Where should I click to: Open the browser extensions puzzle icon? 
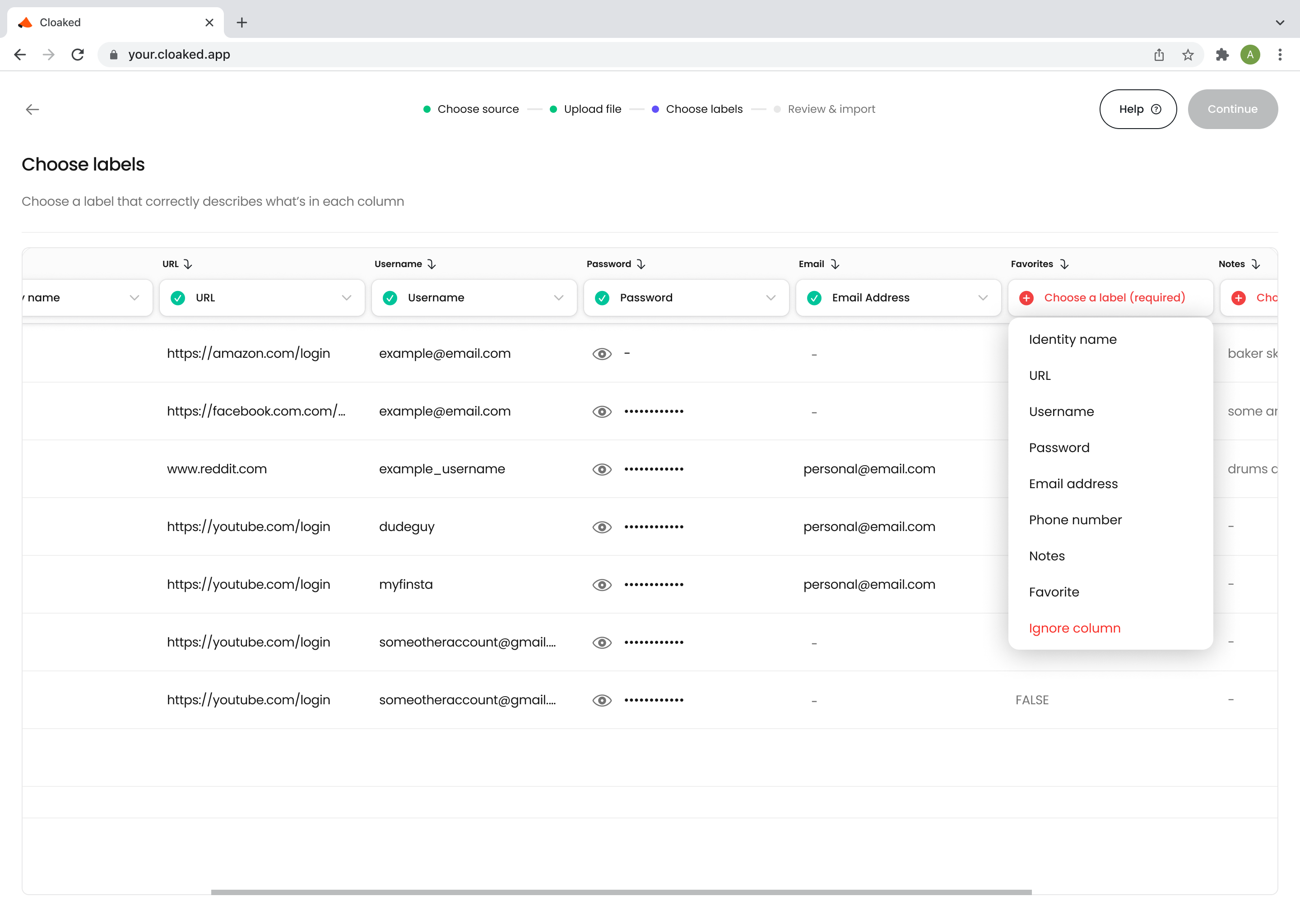[x=1221, y=55]
